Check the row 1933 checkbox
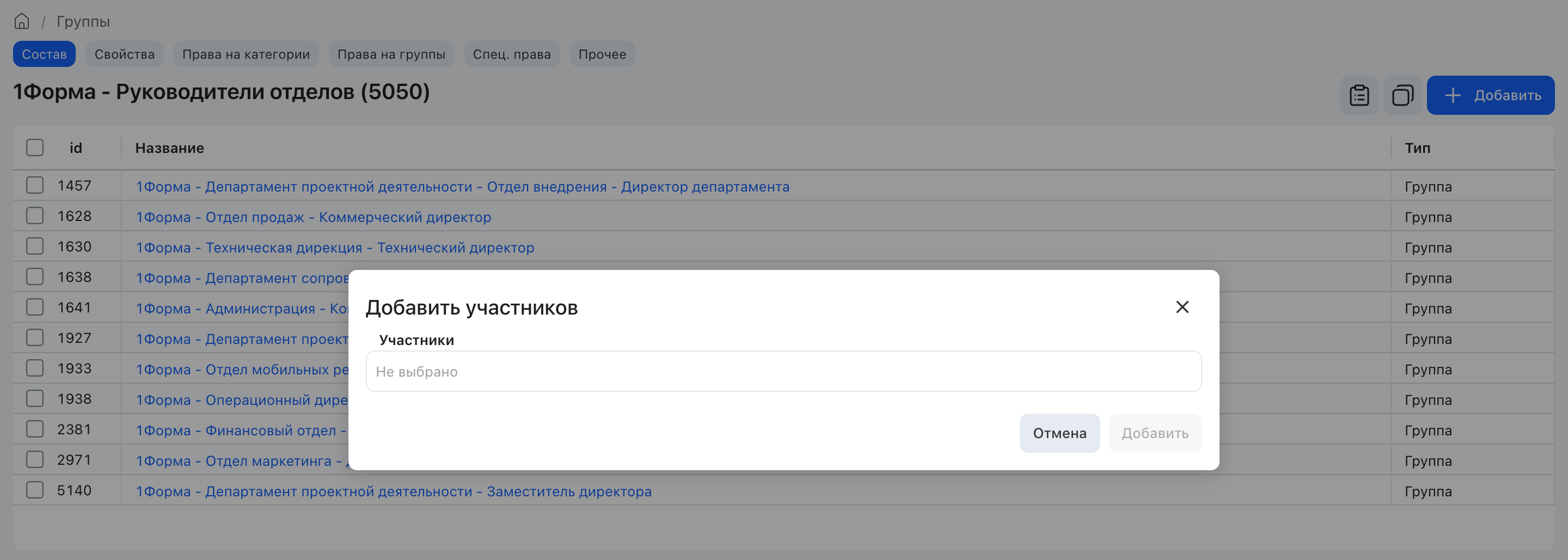Screen dimensions: 1568x560 click(35, 368)
